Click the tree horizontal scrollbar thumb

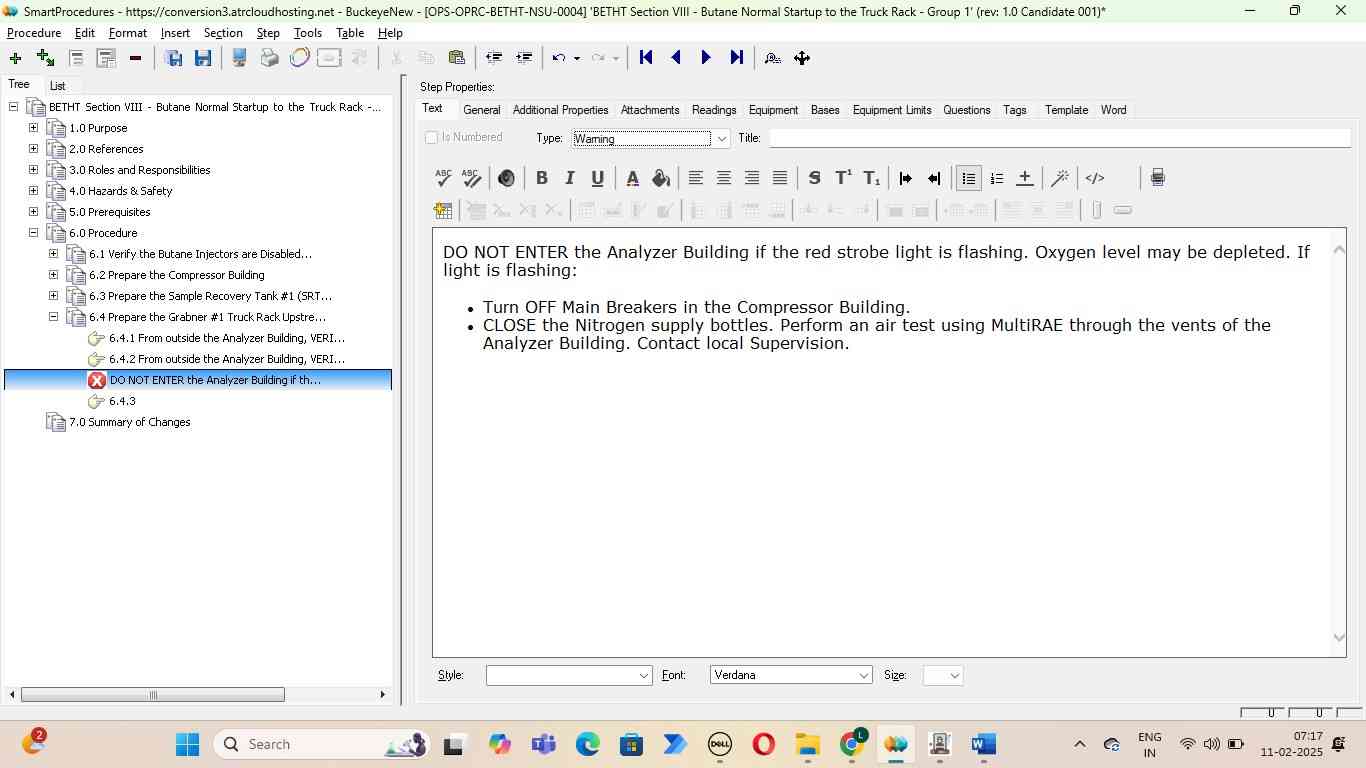[x=153, y=695]
